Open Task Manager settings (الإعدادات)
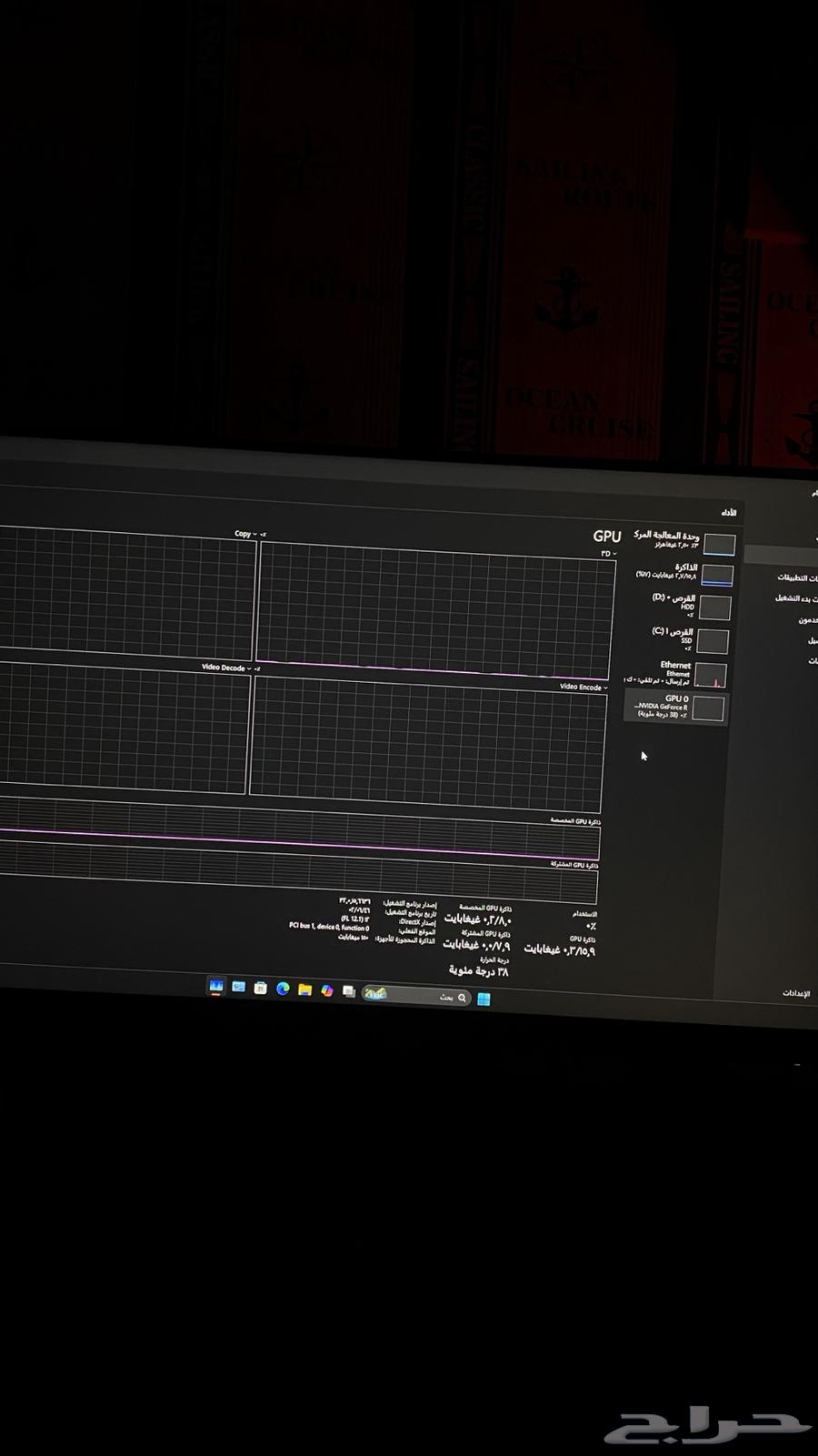This screenshot has width=818, height=1456. point(796,993)
